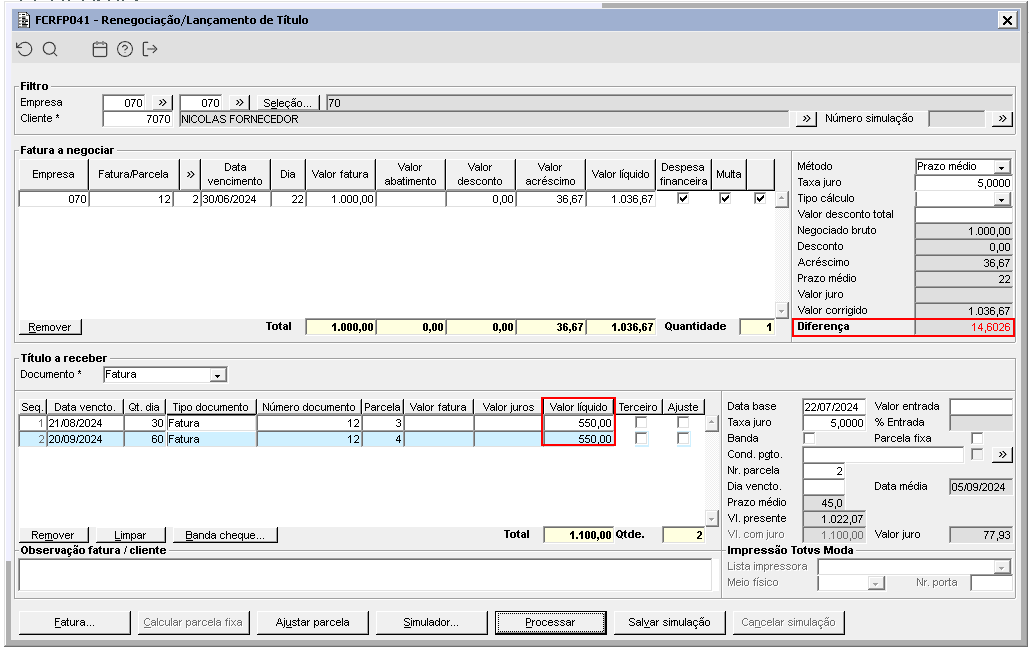Open Banda cheque... dialog
The width and height of the screenshot is (1029, 648).
[x=224, y=535]
